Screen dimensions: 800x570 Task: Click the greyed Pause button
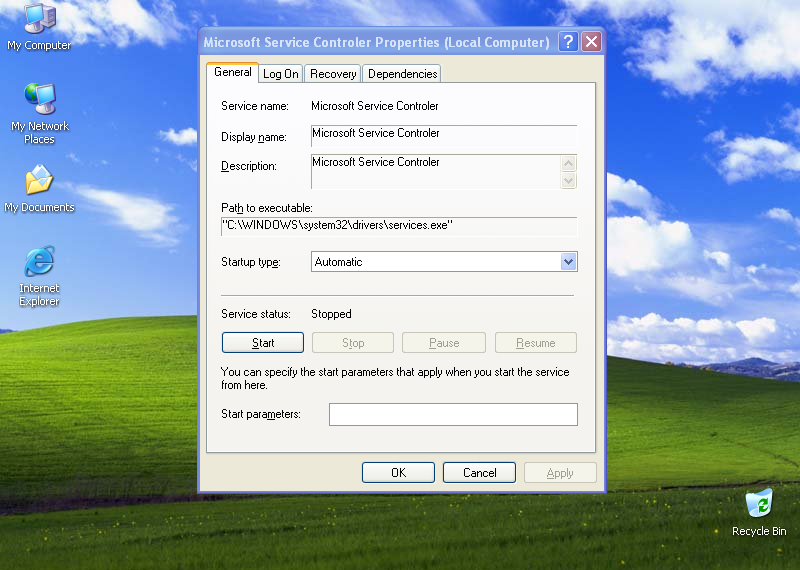pyautogui.click(x=444, y=342)
